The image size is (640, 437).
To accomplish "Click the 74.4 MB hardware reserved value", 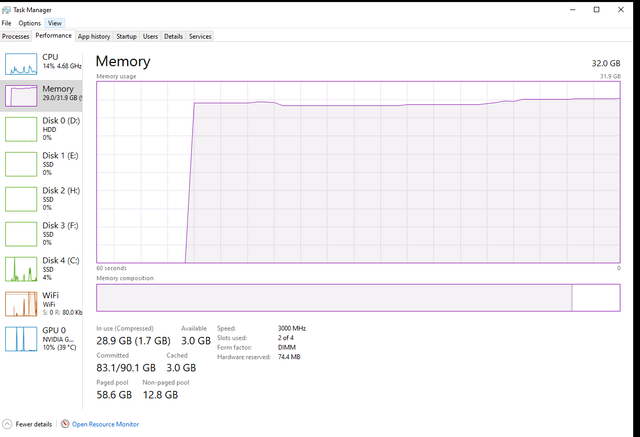I will tap(289, 357).
